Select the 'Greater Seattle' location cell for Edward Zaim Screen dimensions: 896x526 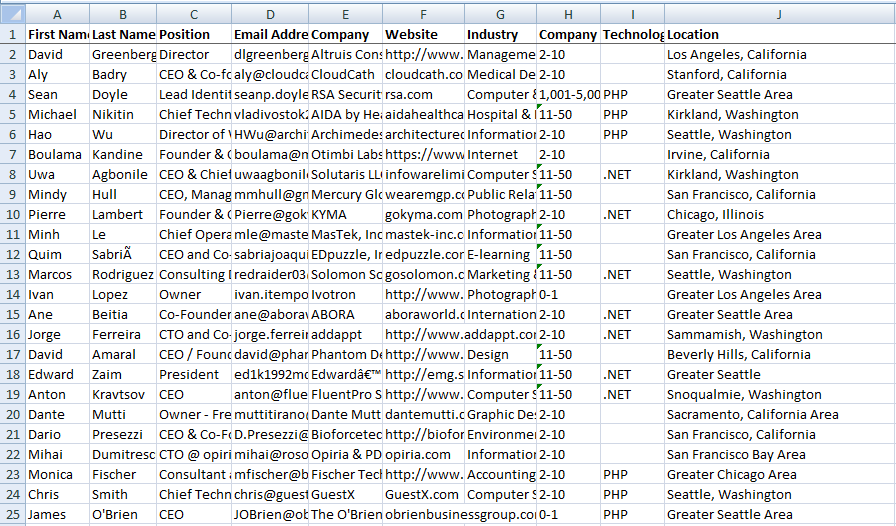[x=779, y=374]
